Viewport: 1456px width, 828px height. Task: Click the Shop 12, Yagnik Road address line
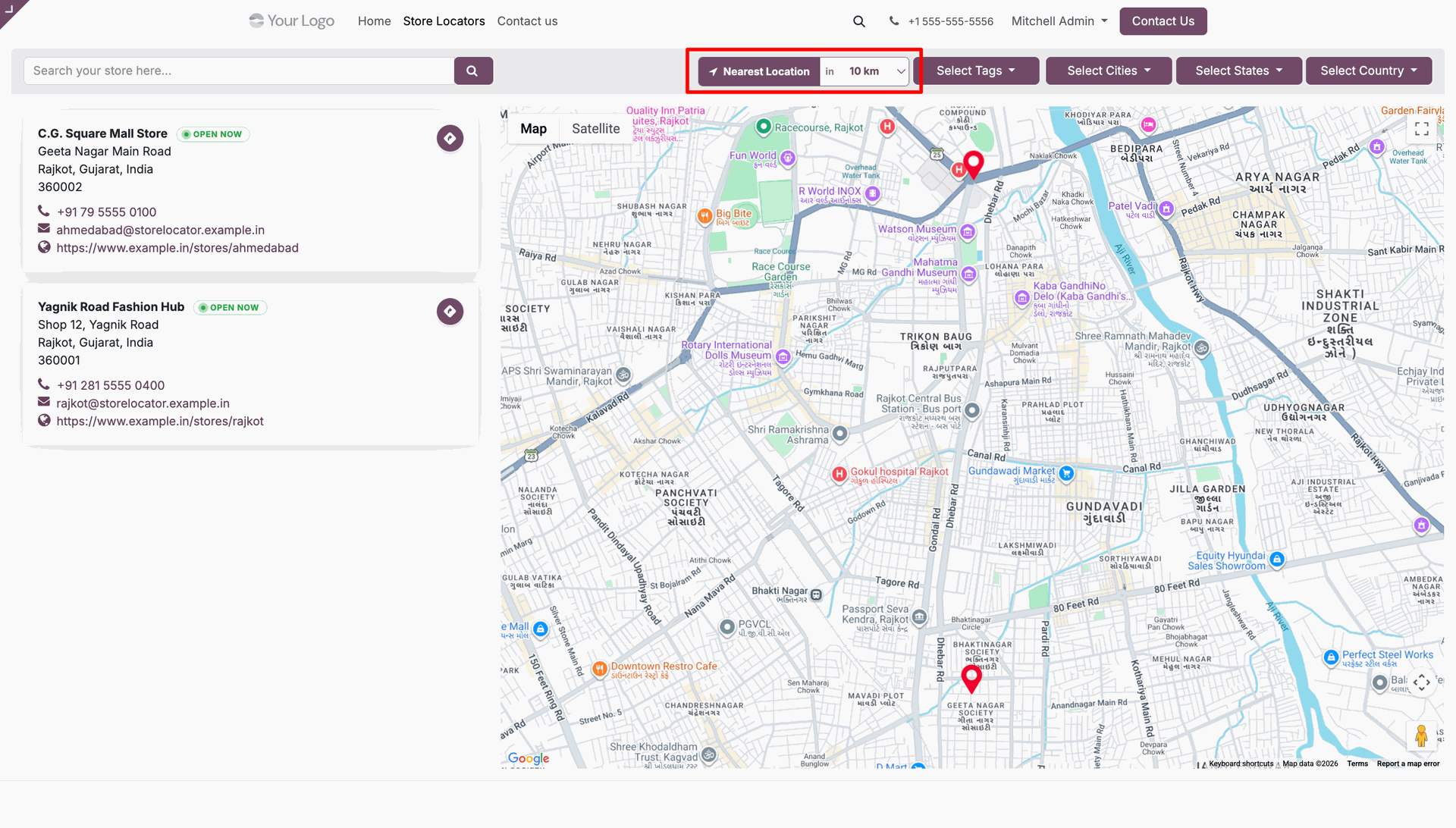pos(99,325)
